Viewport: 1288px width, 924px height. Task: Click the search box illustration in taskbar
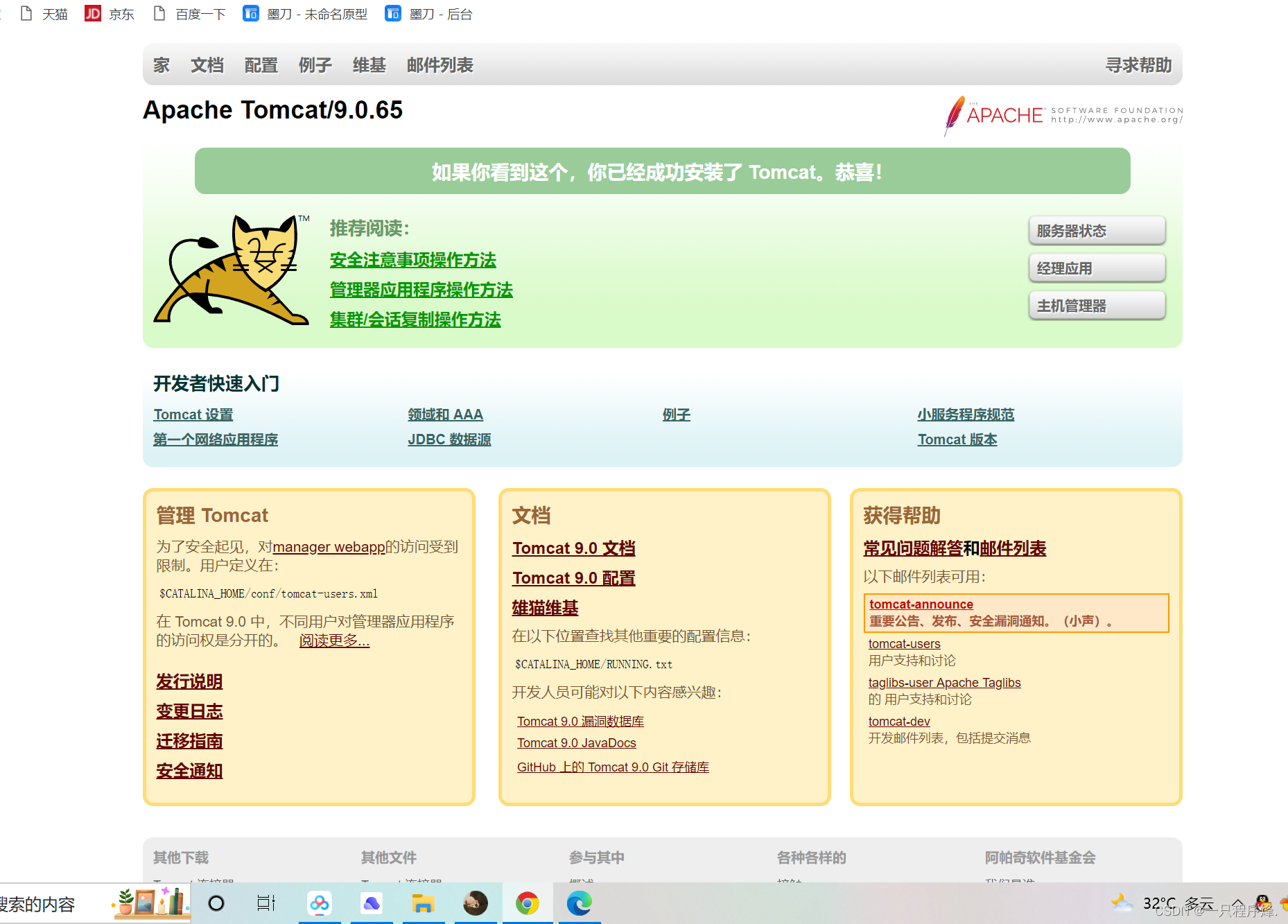(x=151, y=903)
